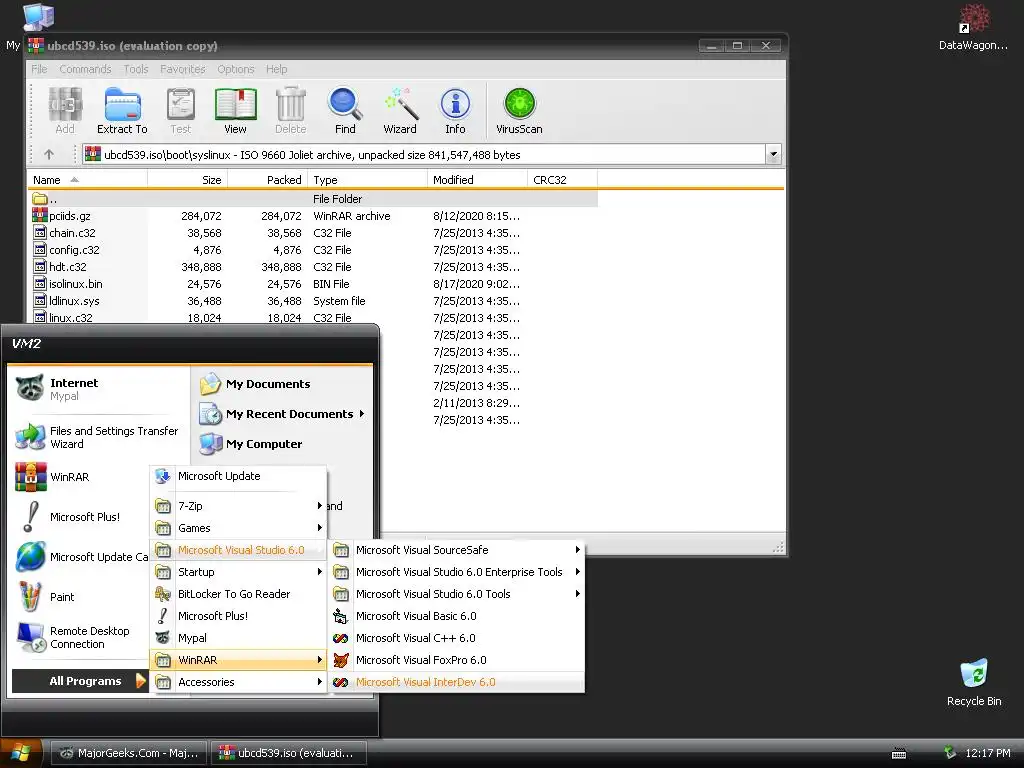Expand Microsoft Visual Studio 6.0 Tools

[x=457, y=594]
